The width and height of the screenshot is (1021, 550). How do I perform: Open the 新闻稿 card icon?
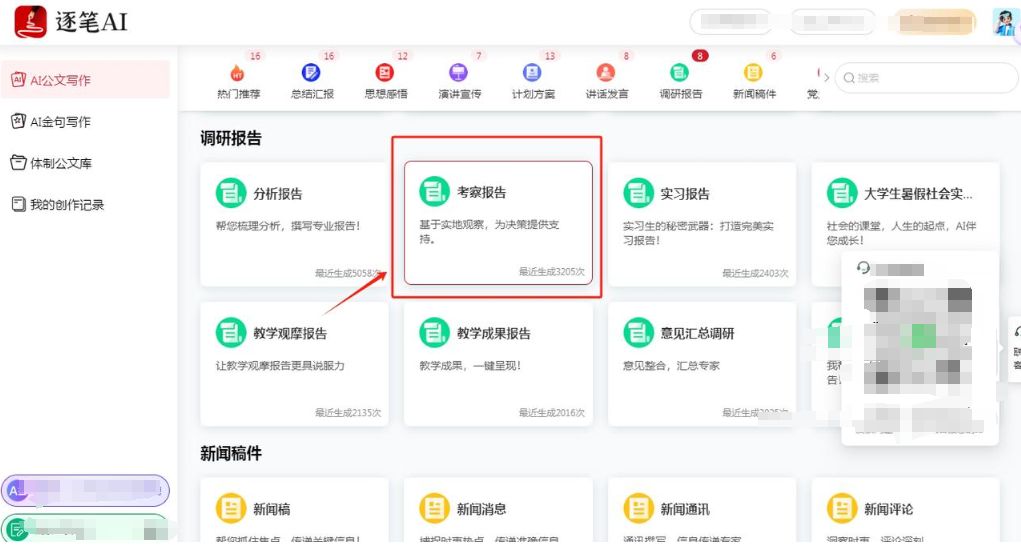tap(231, 508)
